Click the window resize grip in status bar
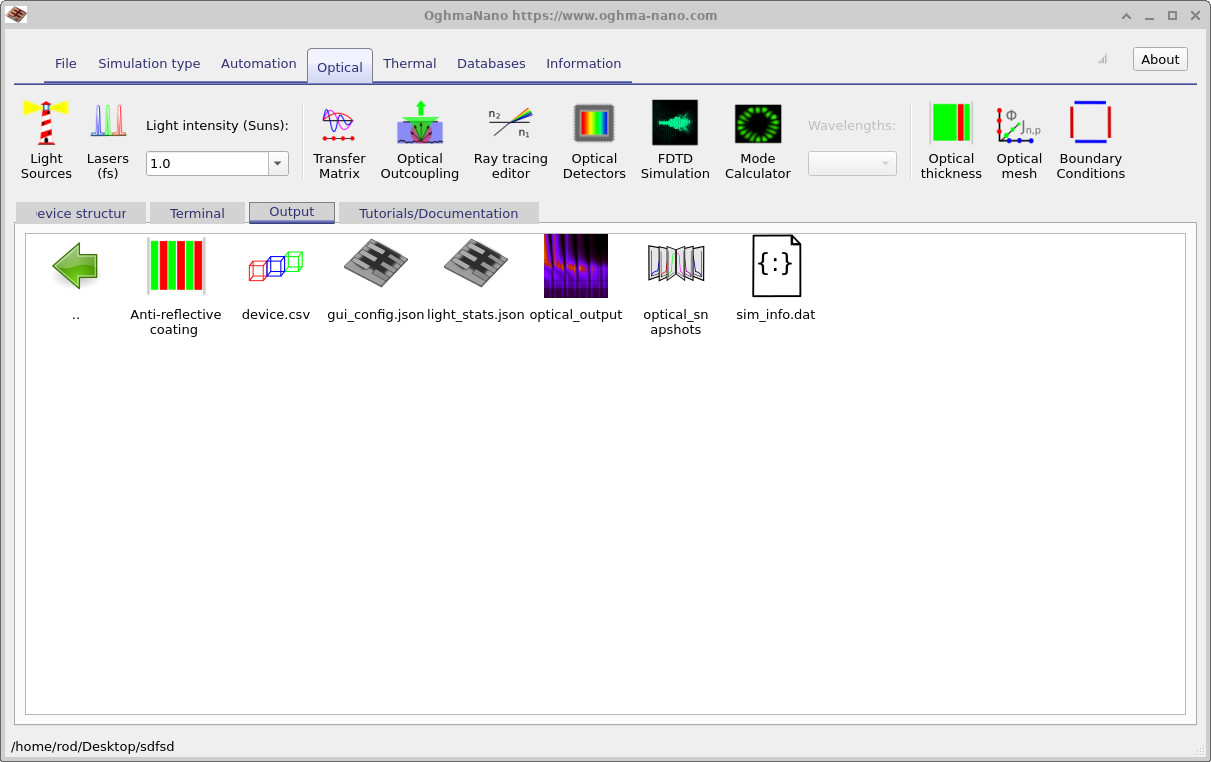1211x762 pixels. (x=1200, y=750)
